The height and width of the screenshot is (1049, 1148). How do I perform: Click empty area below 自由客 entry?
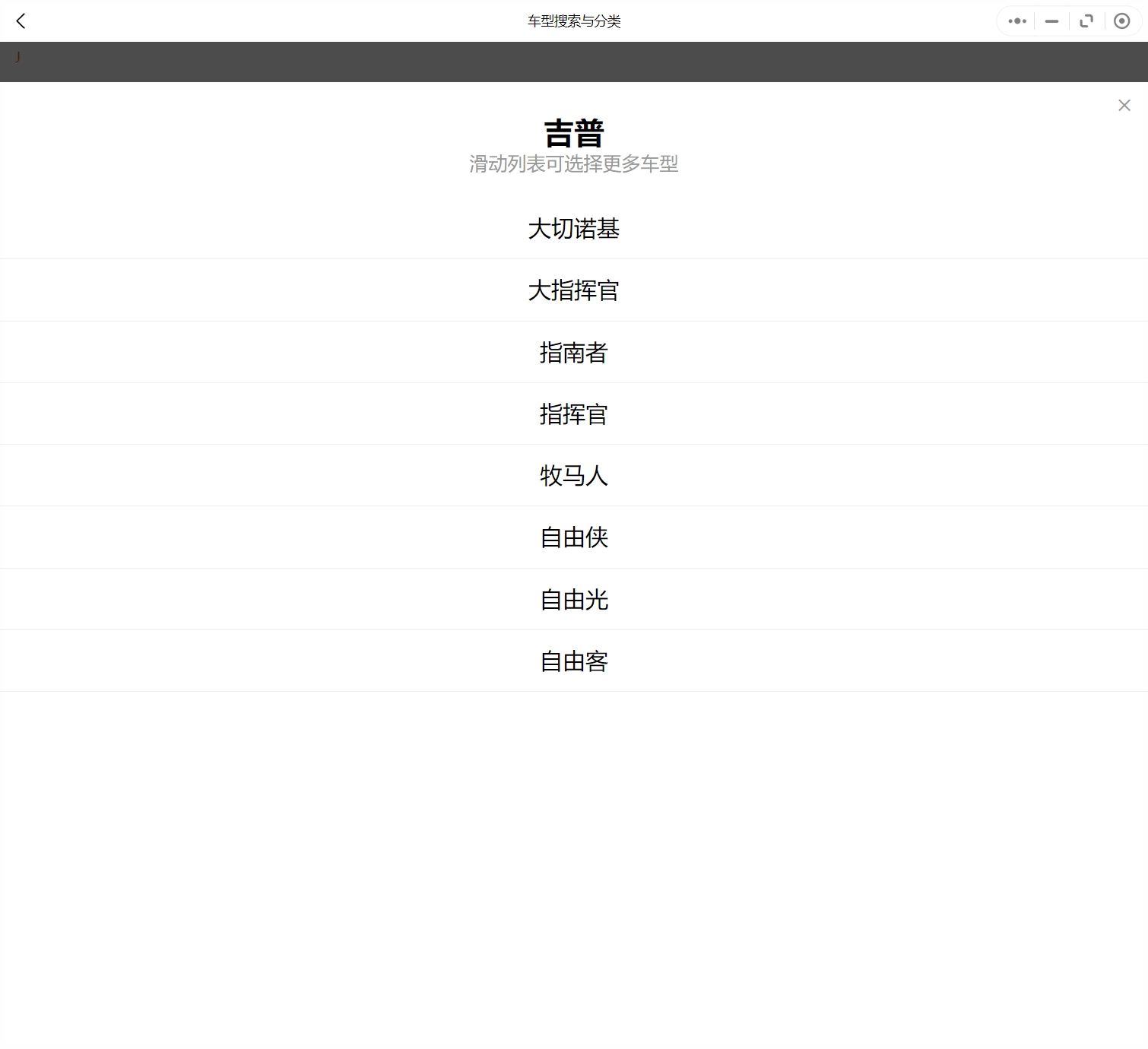point(574,836)
